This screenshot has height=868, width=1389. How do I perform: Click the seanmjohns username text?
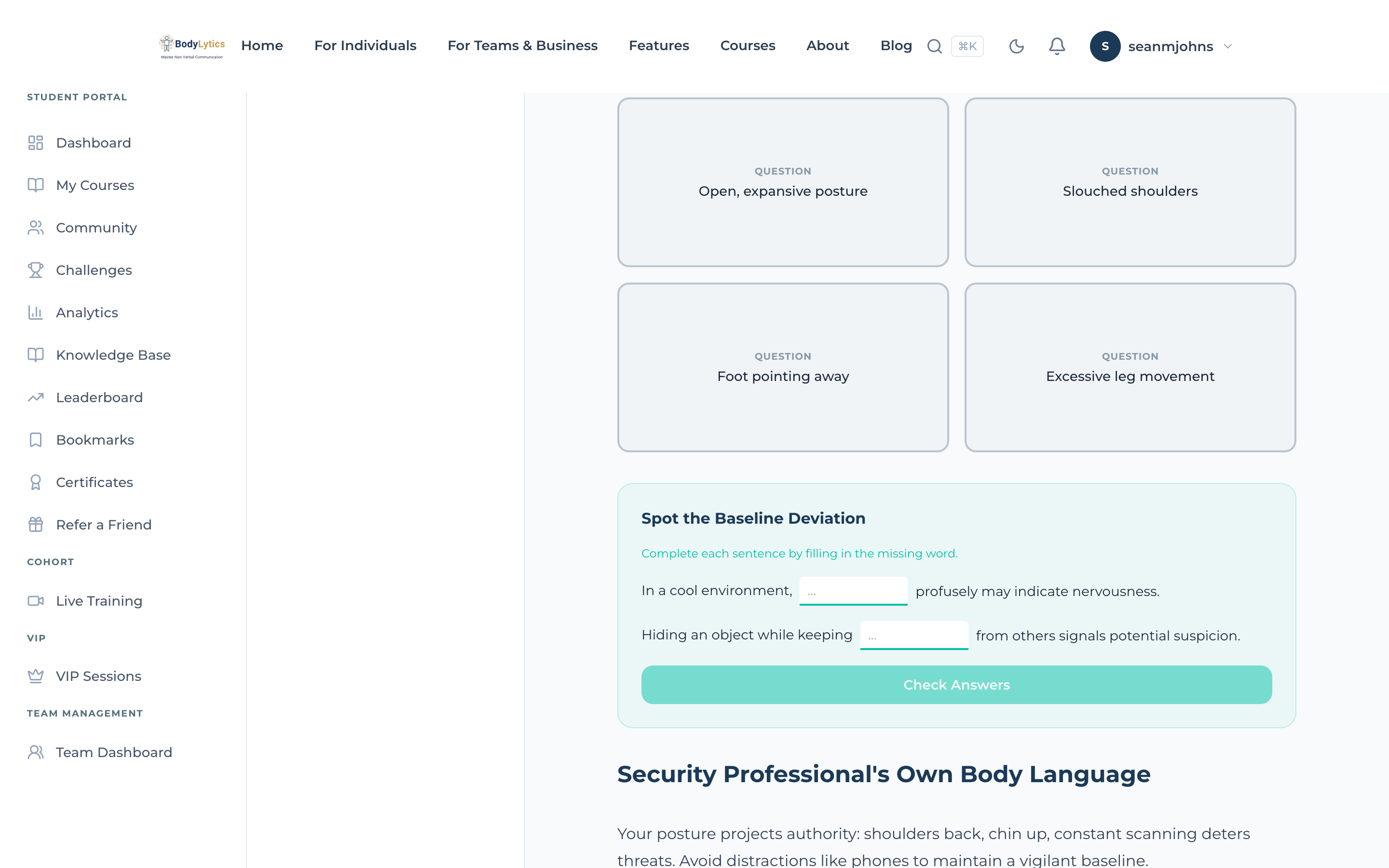(1171, 46)
